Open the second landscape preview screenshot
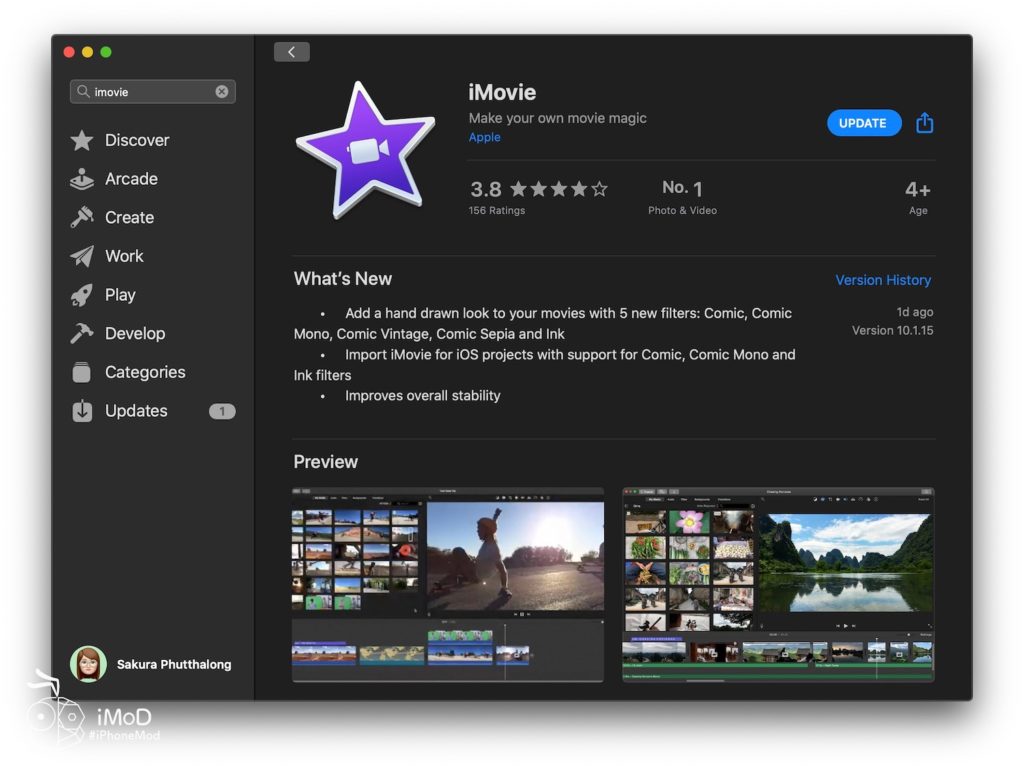This screenshot has height=769, width=1024. tap(777, 584)
